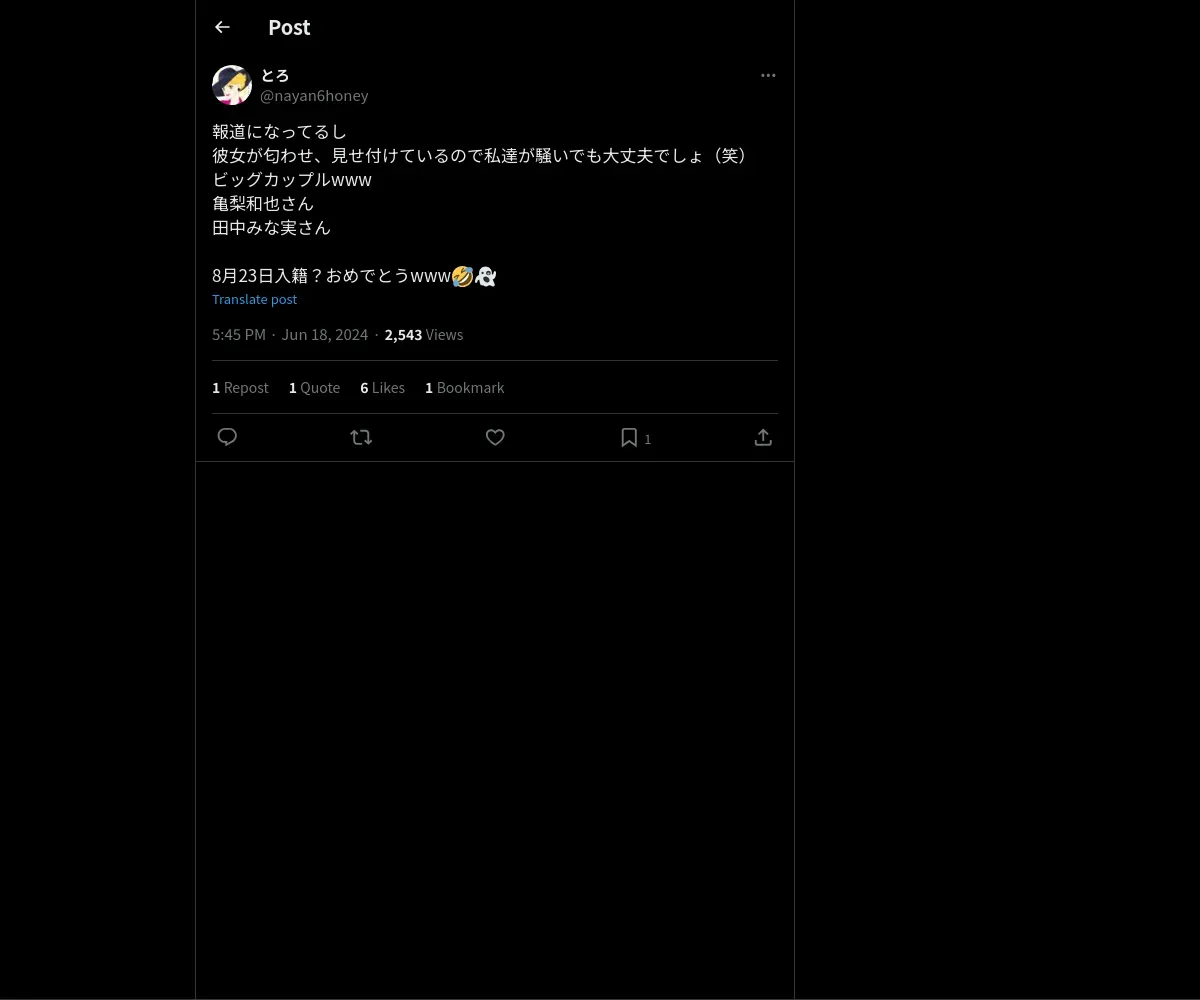The height and width of the screenshot is (1000, 1200).
Task: View the 1 Repost list
Action: pyautogui.click(x=240, y=387)
